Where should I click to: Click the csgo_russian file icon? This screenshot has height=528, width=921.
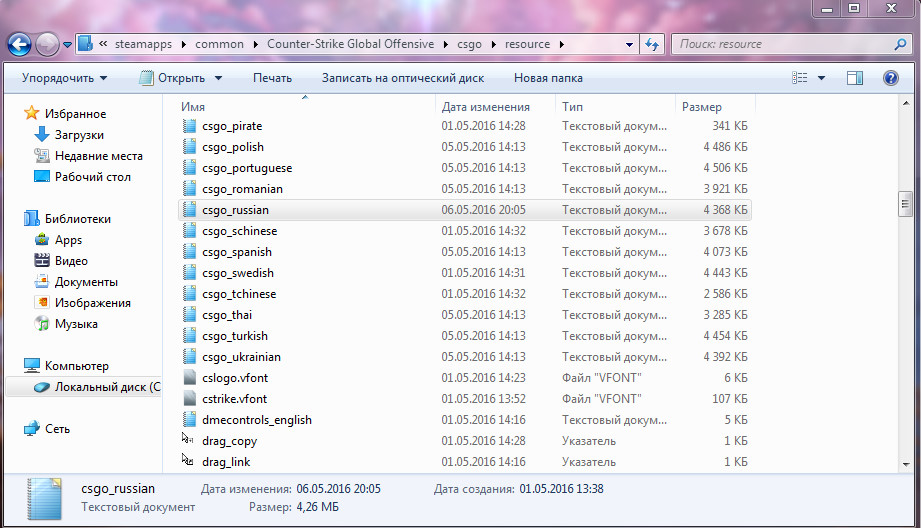(x=189, y=210)
